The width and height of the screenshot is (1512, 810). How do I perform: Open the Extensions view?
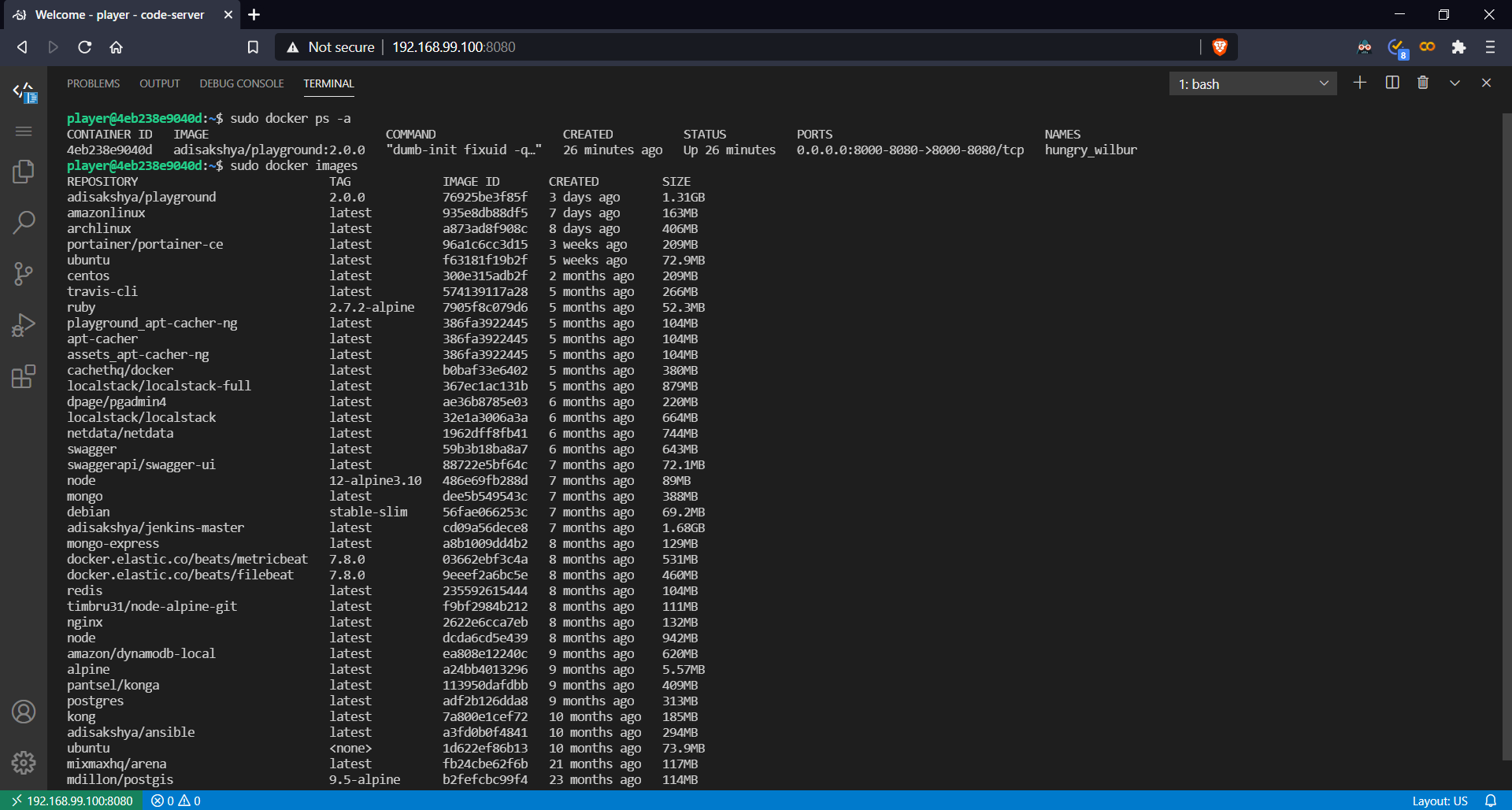[24, 376]
